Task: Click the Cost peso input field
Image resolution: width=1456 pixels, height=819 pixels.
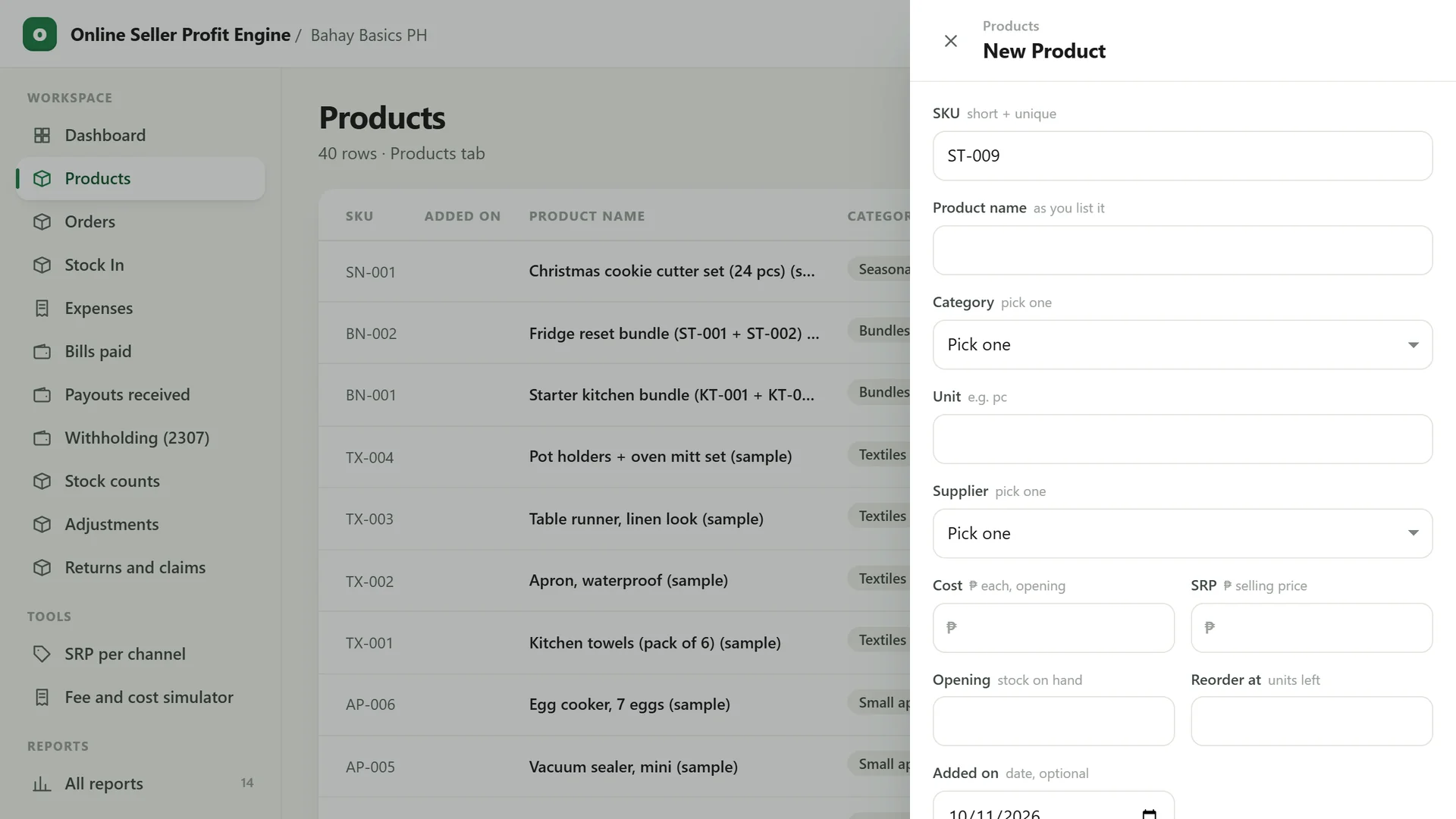Action: pyautogui.click(x=1053, y=628)
